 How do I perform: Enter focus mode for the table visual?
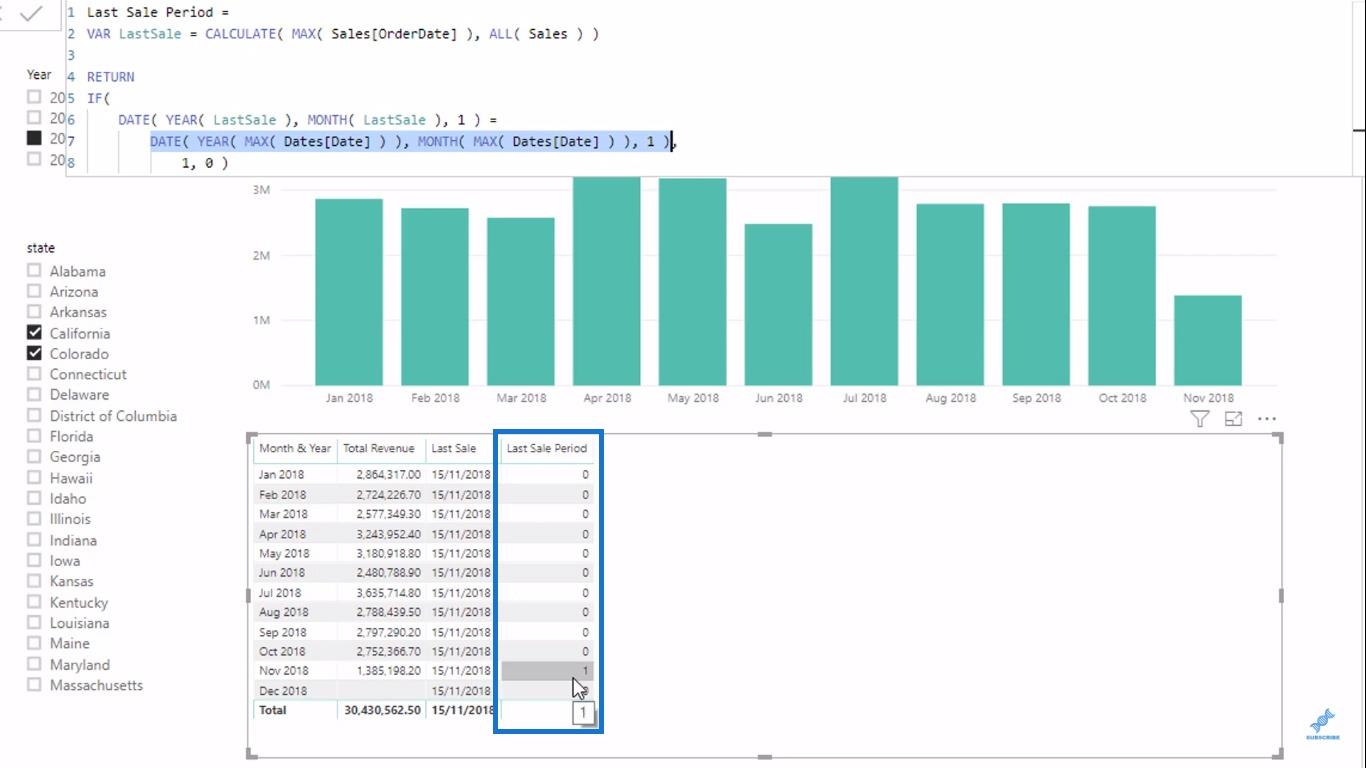point(1233,419)
